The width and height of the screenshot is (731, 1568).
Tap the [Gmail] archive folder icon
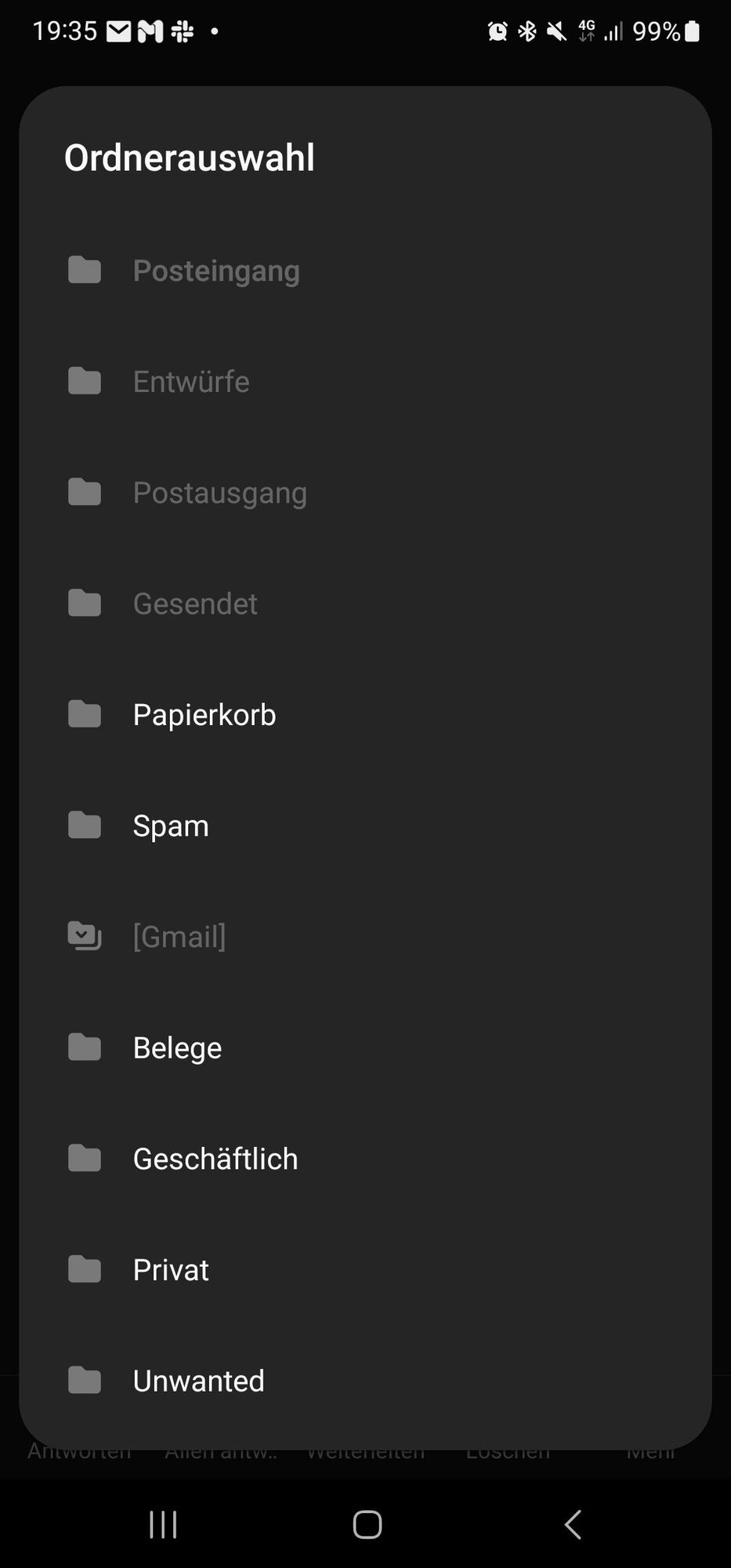point(85,936)
